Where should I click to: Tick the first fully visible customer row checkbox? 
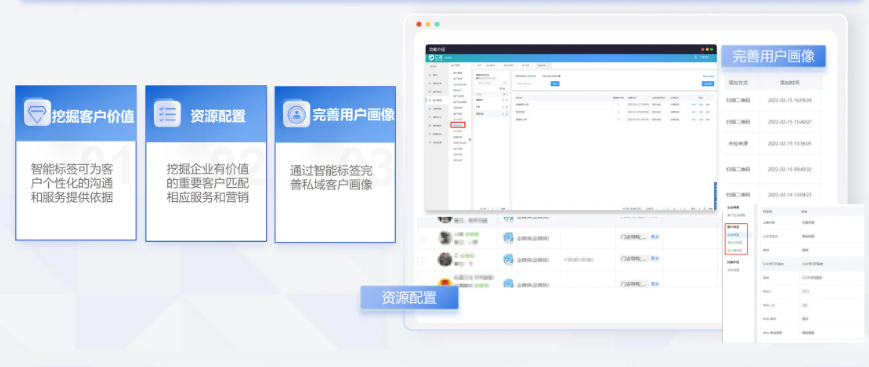coord(423,238)
